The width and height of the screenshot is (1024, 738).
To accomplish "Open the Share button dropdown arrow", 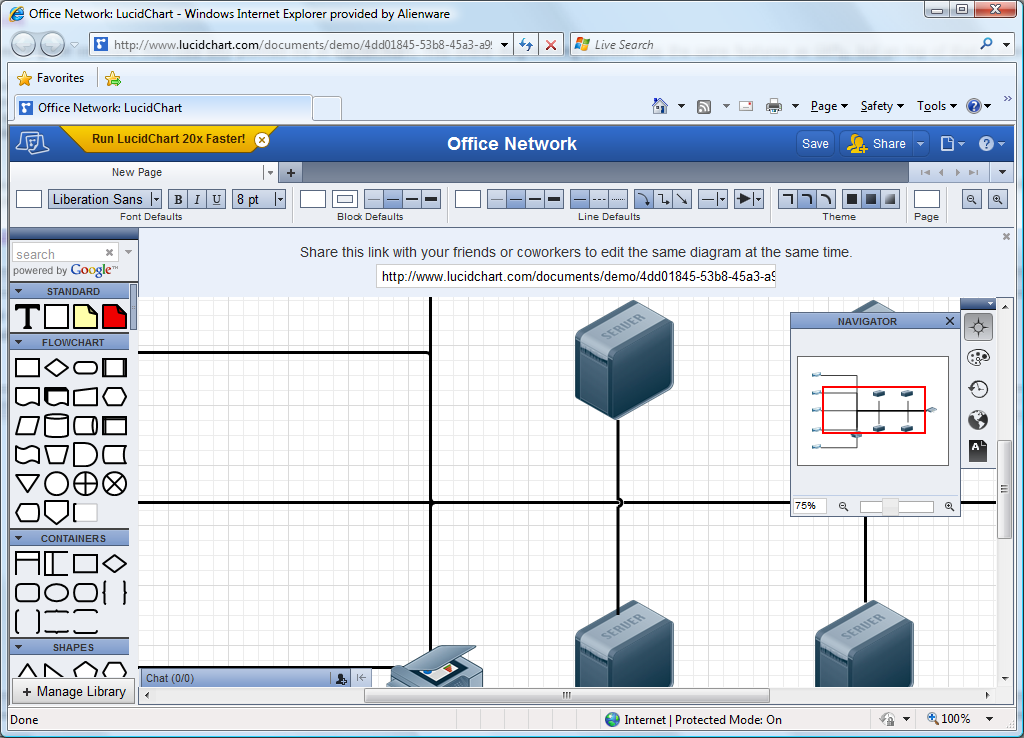I will click(x=920, y=144).
